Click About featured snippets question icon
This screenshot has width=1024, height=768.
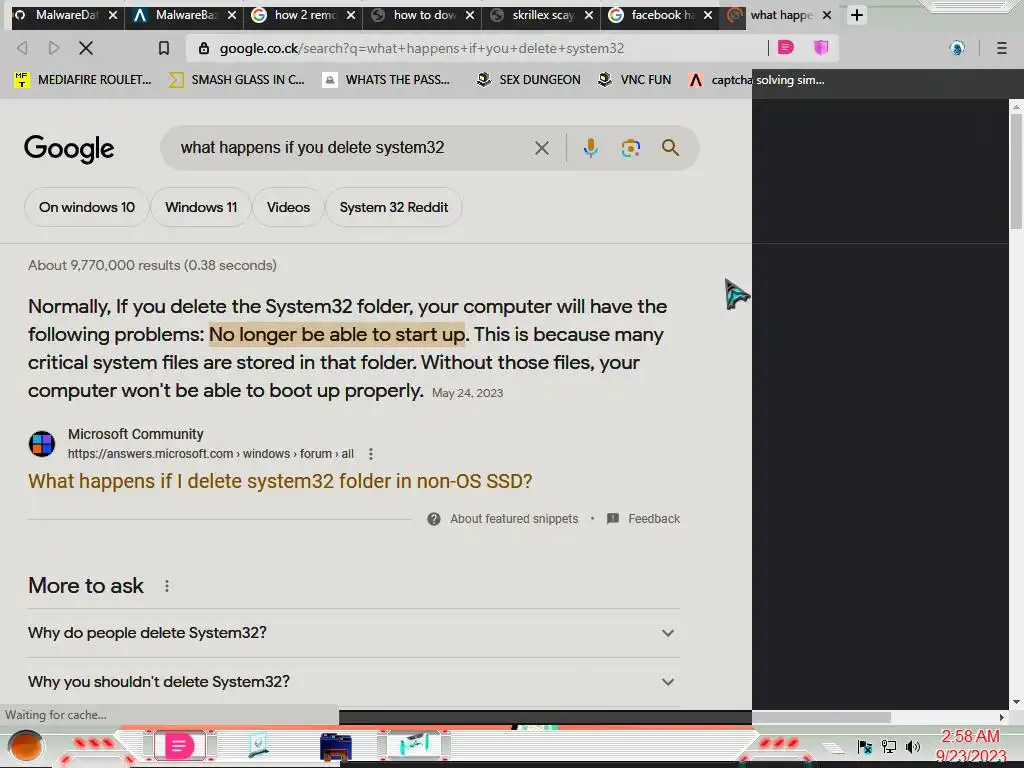(434, 519)
